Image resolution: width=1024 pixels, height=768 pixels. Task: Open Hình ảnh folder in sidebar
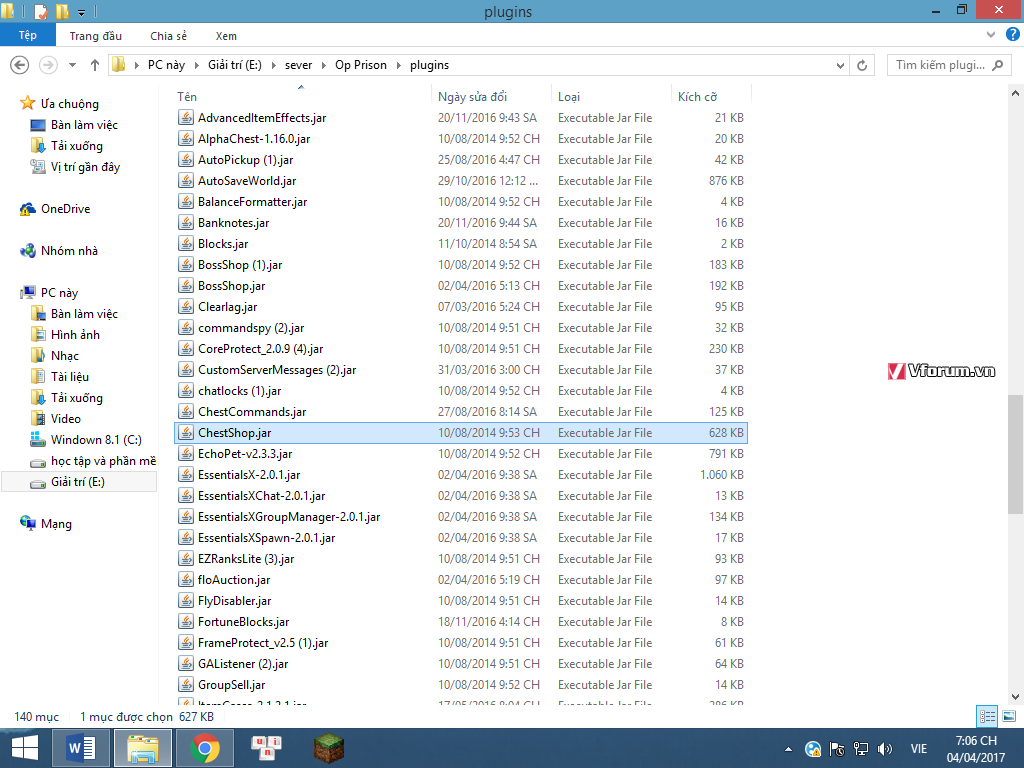(x=75, y=334)
